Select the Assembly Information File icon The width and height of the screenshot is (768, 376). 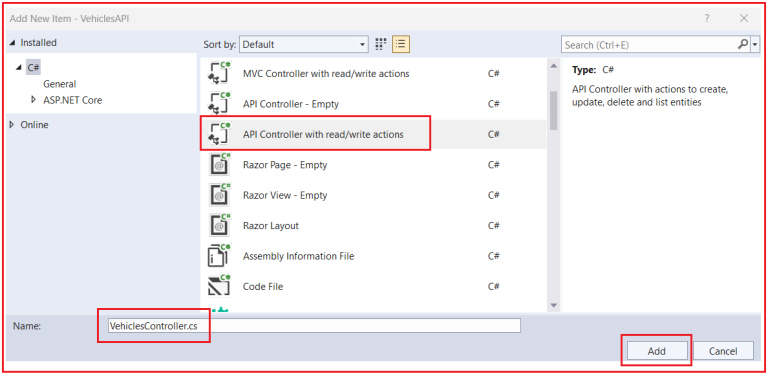coord(219,256)
